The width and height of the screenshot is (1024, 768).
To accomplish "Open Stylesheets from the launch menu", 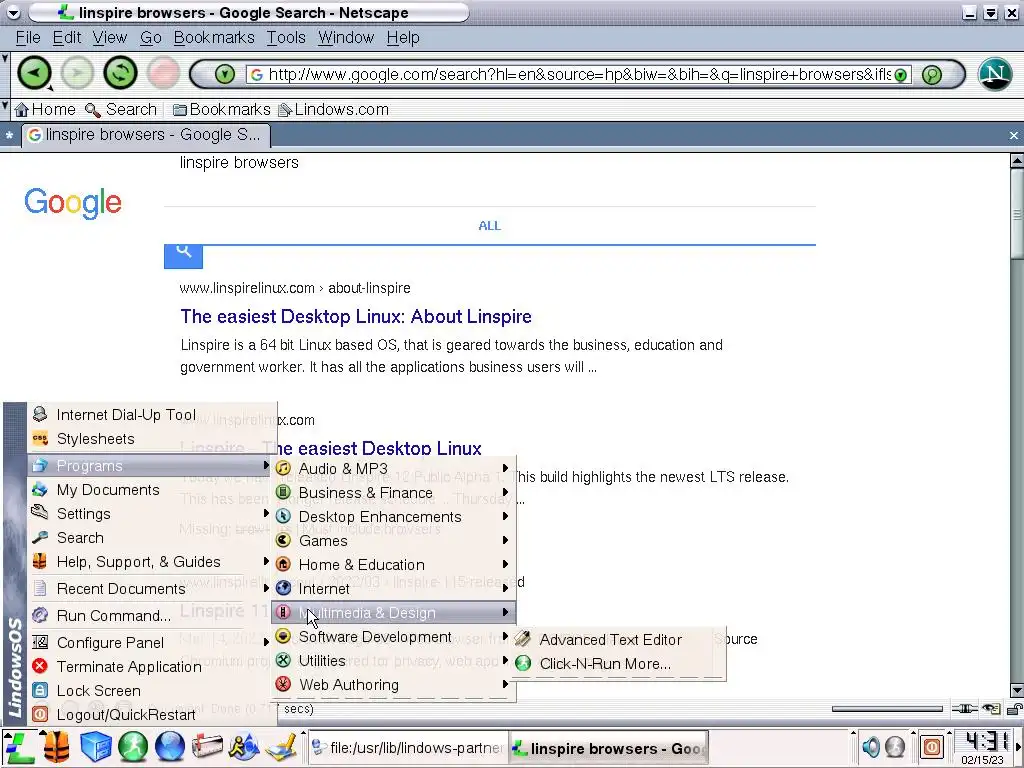I will [x=152, y=439].
